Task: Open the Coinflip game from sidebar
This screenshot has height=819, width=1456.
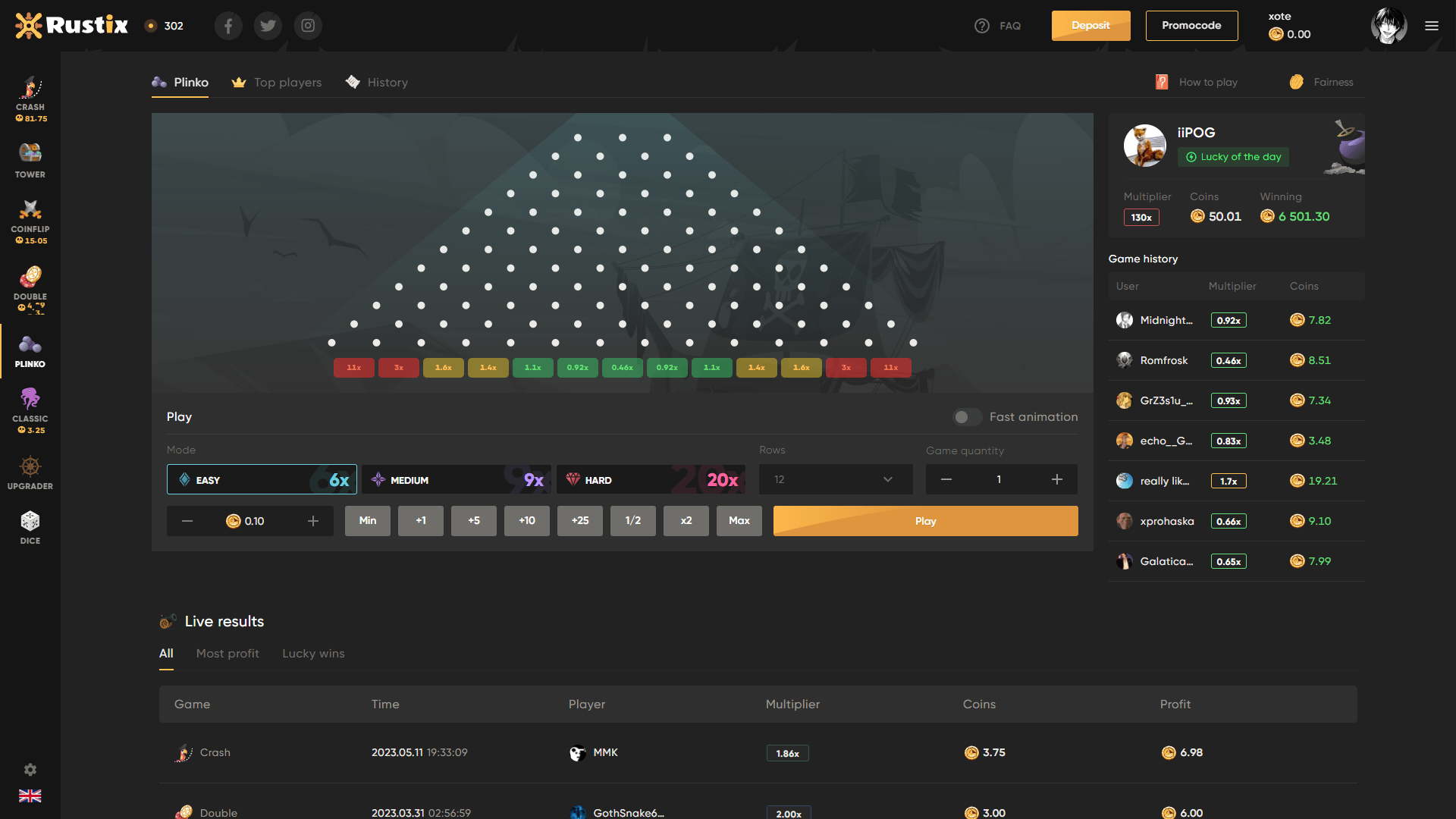Action: click(x=30, y=221)
